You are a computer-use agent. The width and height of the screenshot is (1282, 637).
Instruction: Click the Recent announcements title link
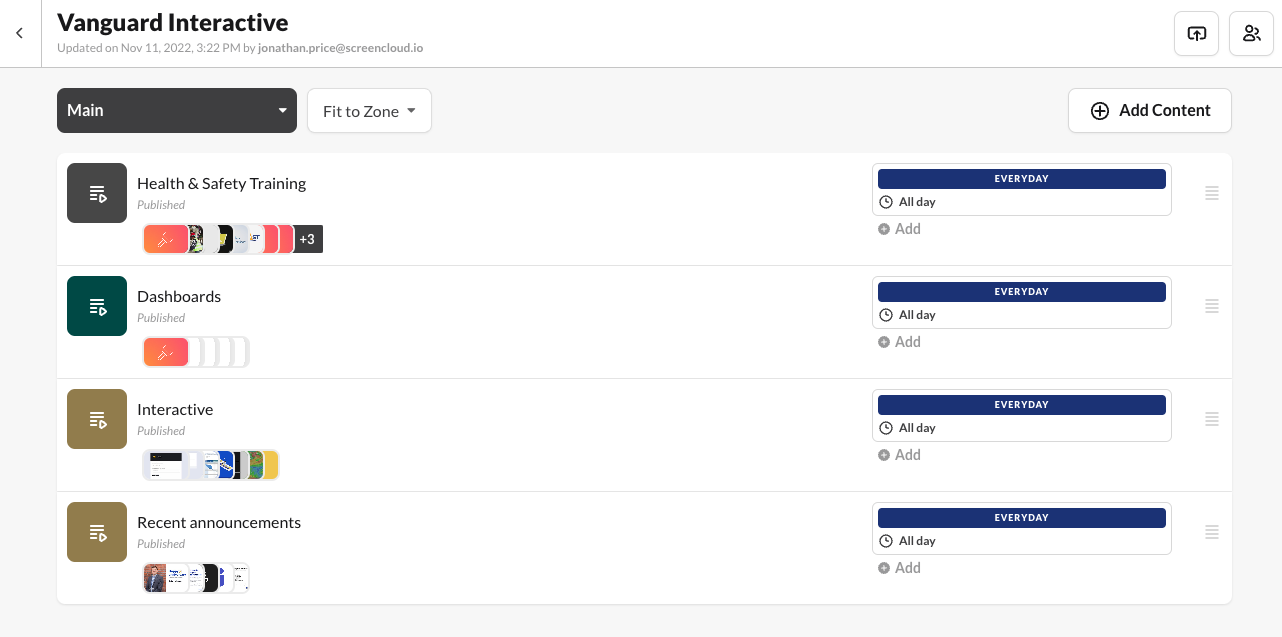pos(219,522)
